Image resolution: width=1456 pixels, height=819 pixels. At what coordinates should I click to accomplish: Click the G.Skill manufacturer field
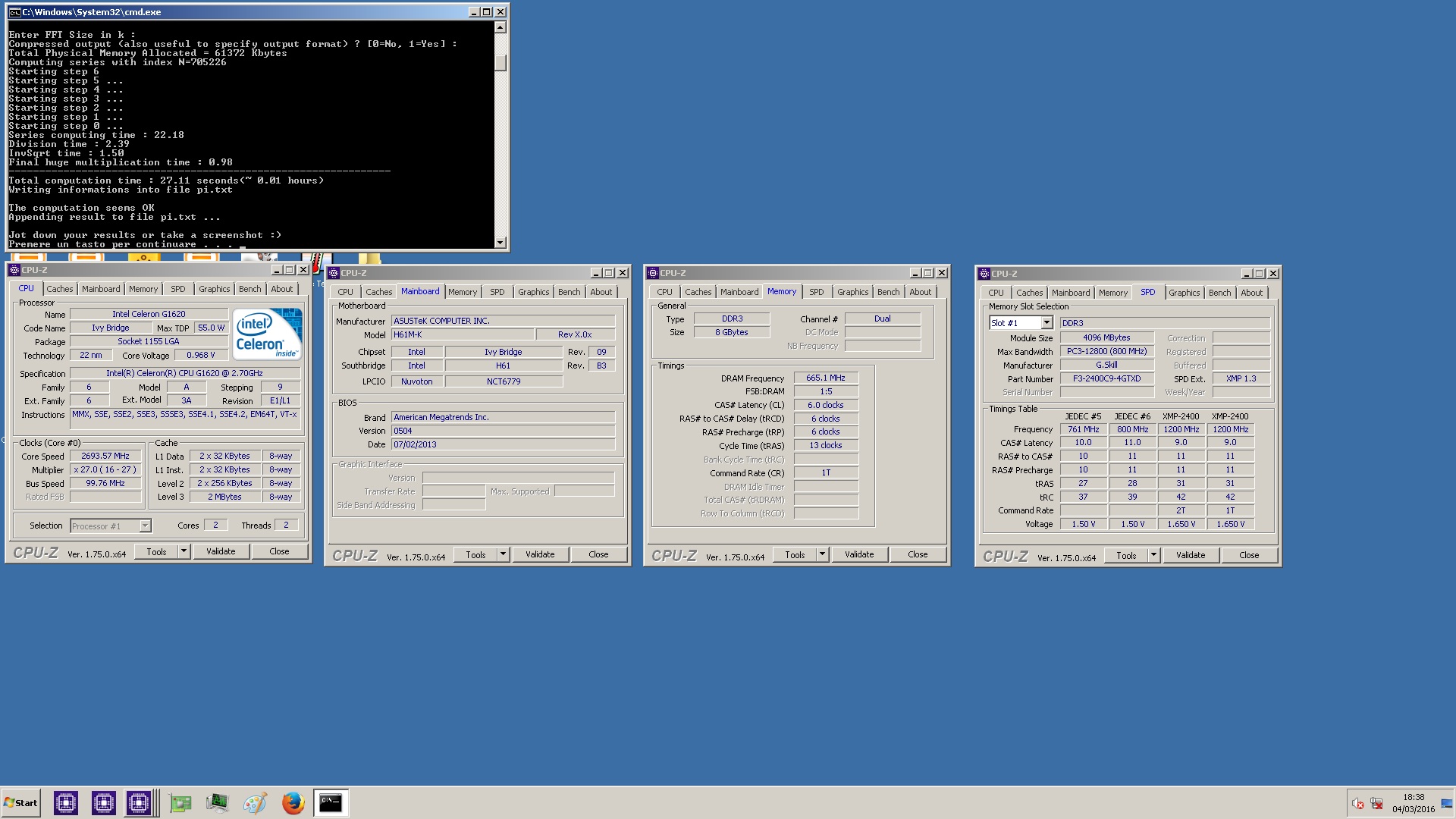[1106, 365]
